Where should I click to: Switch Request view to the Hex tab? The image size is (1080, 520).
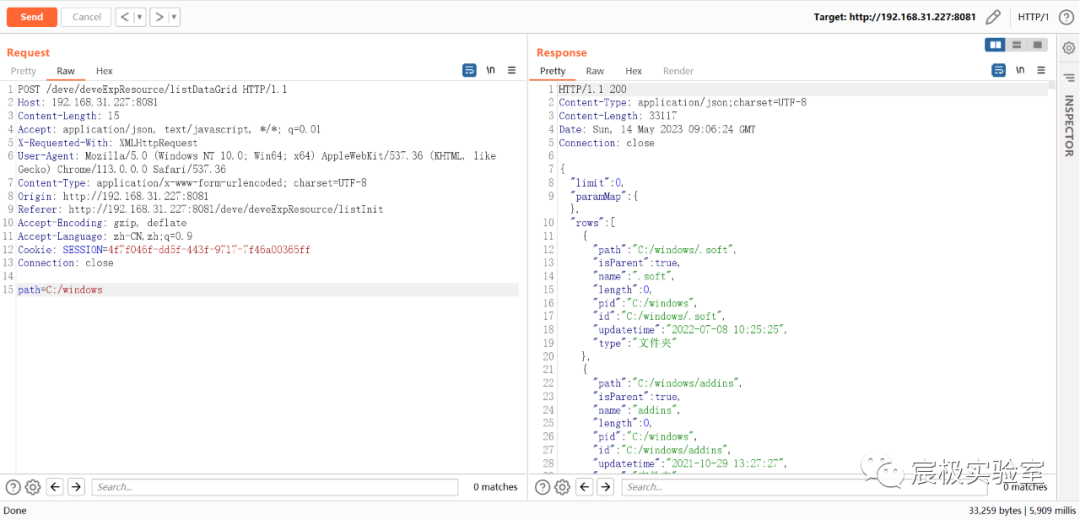(104, 71)
